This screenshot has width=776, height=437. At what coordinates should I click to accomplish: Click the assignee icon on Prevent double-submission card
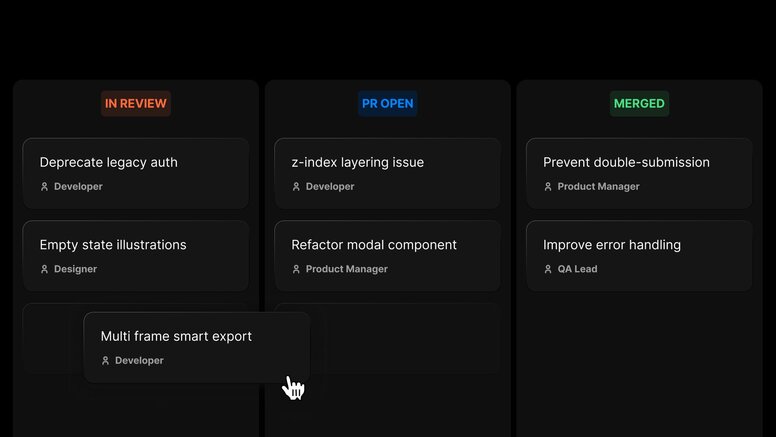click(548, 187)
